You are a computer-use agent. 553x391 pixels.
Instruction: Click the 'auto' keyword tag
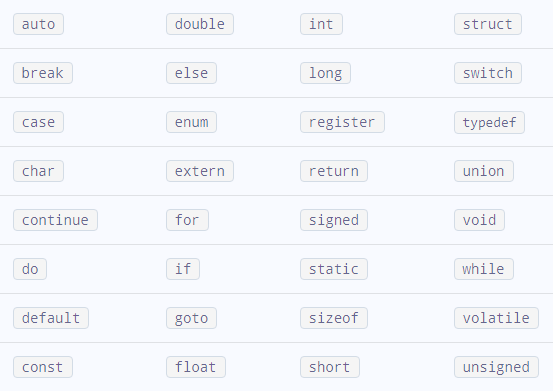click(38, 24)
